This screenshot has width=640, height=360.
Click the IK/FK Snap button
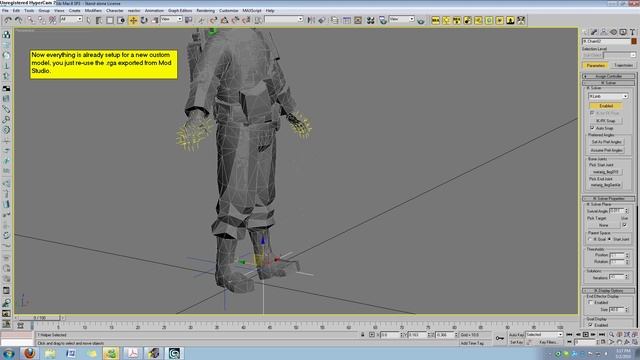point(606,121)
